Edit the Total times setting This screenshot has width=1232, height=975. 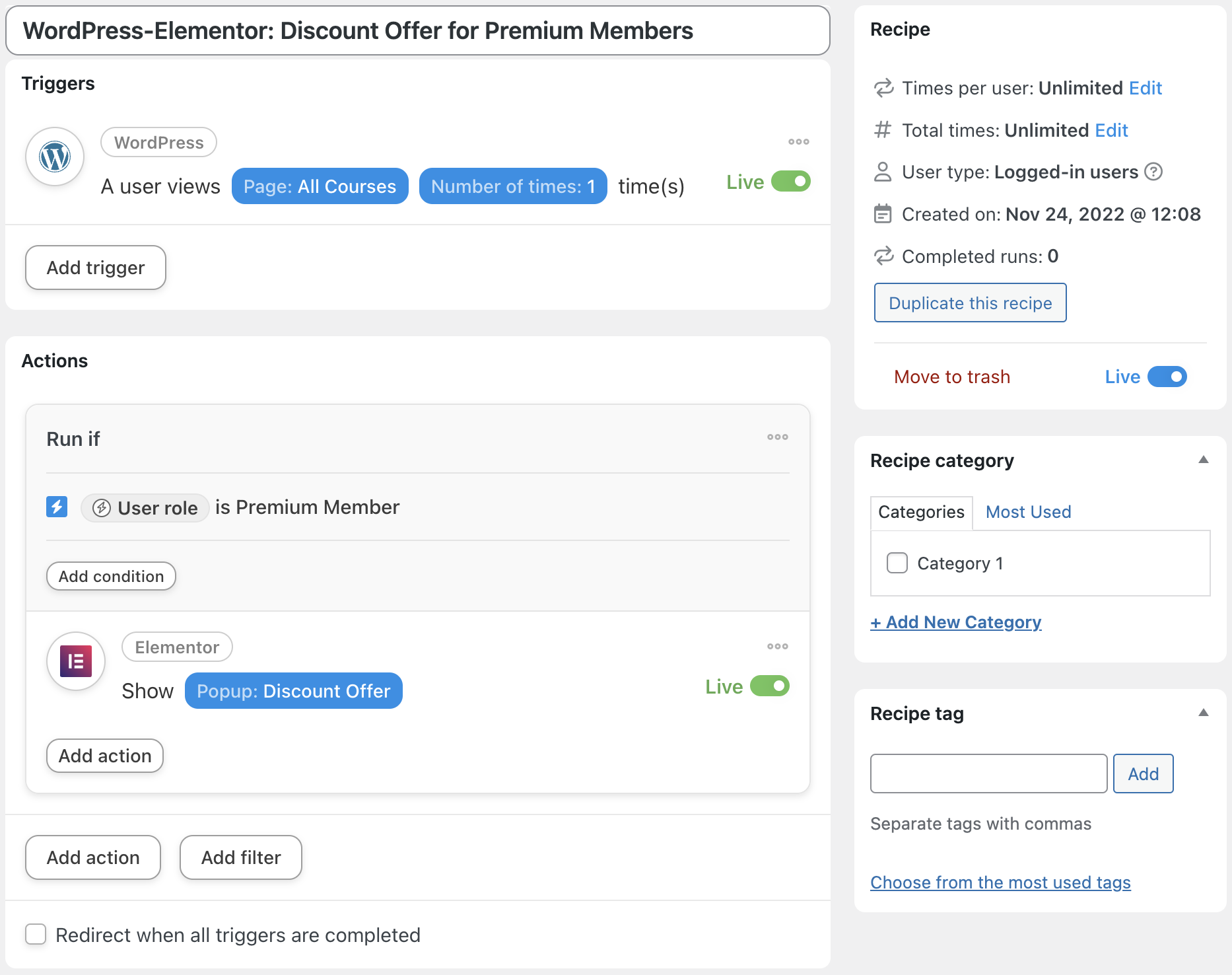(1111, 130)
